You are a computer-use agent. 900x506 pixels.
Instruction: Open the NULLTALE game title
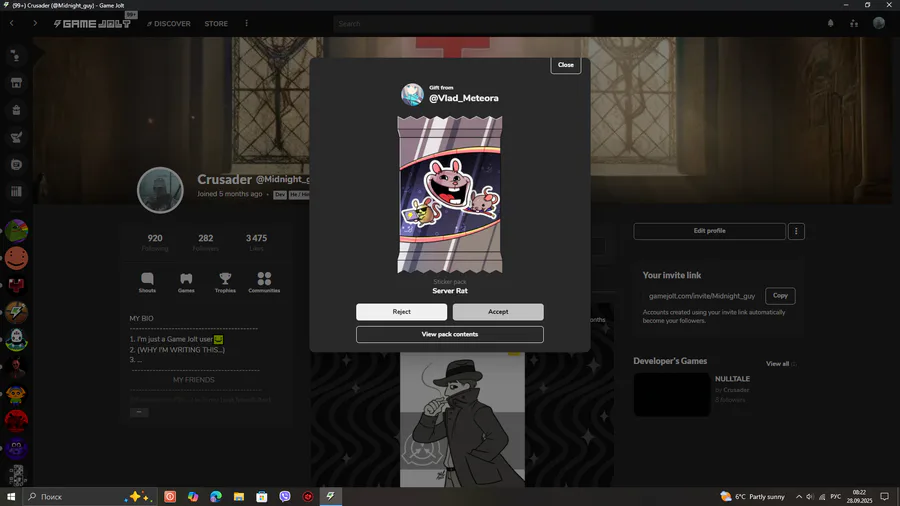(732, 379)
